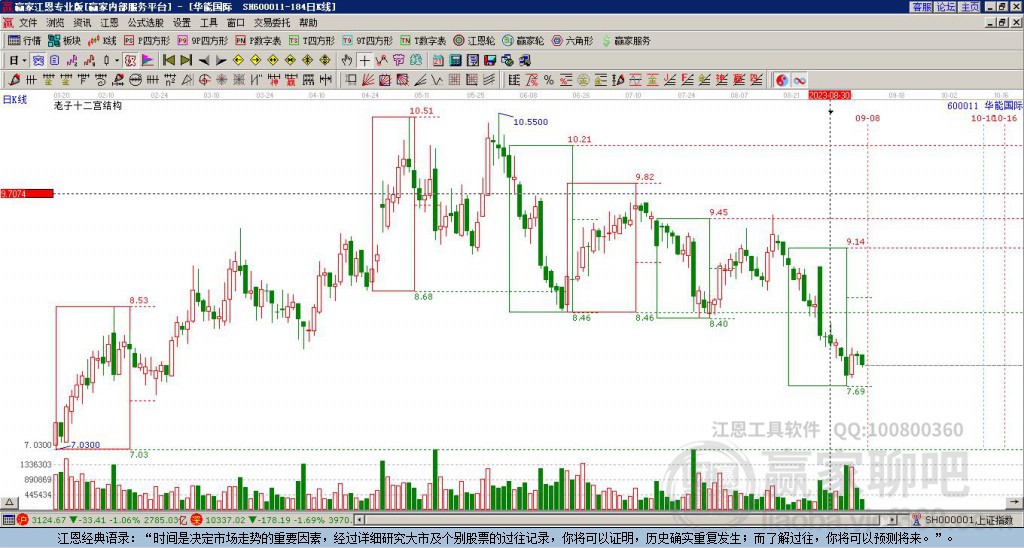This screenshot has width=1024, height=548.
Task: Open the calendar date icon
Action: click(x=438, y=60)
